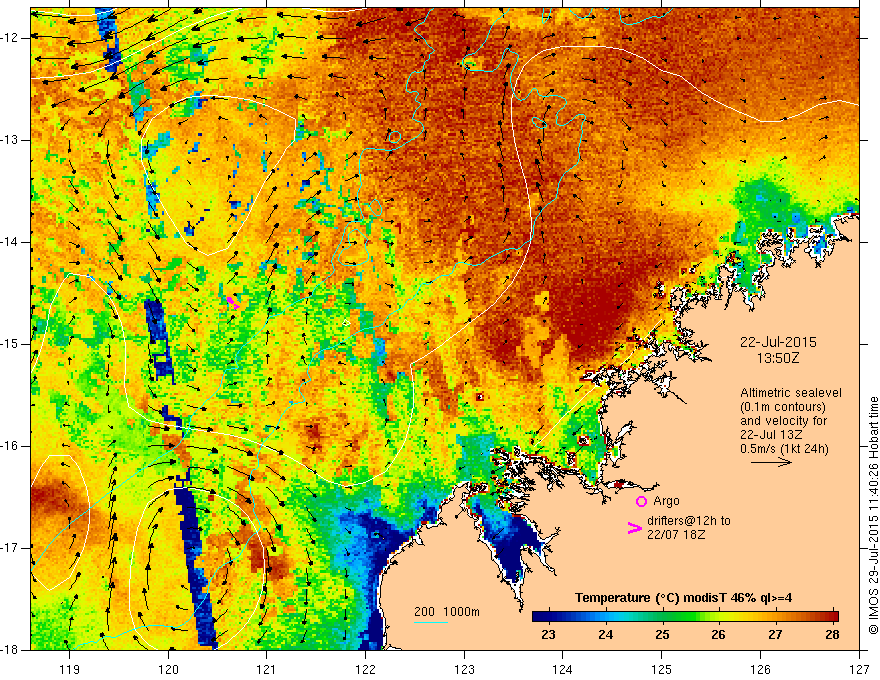The image size is (880, 680).
Task: Click longitude axis label 123
Action: point(464,669)
